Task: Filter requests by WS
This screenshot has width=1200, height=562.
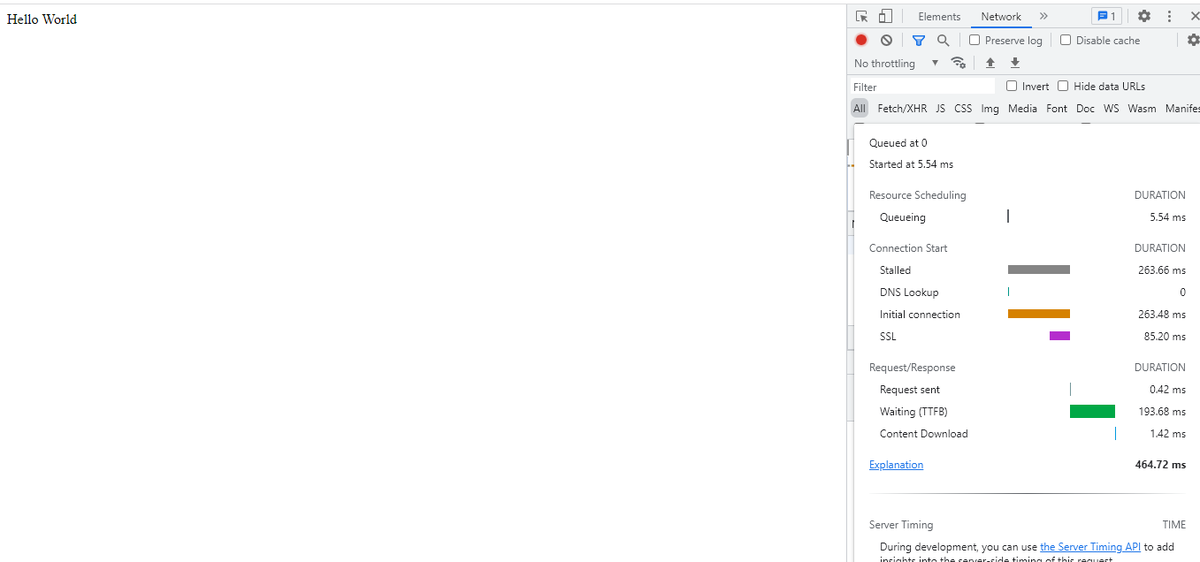Action: pos(1111,108)
